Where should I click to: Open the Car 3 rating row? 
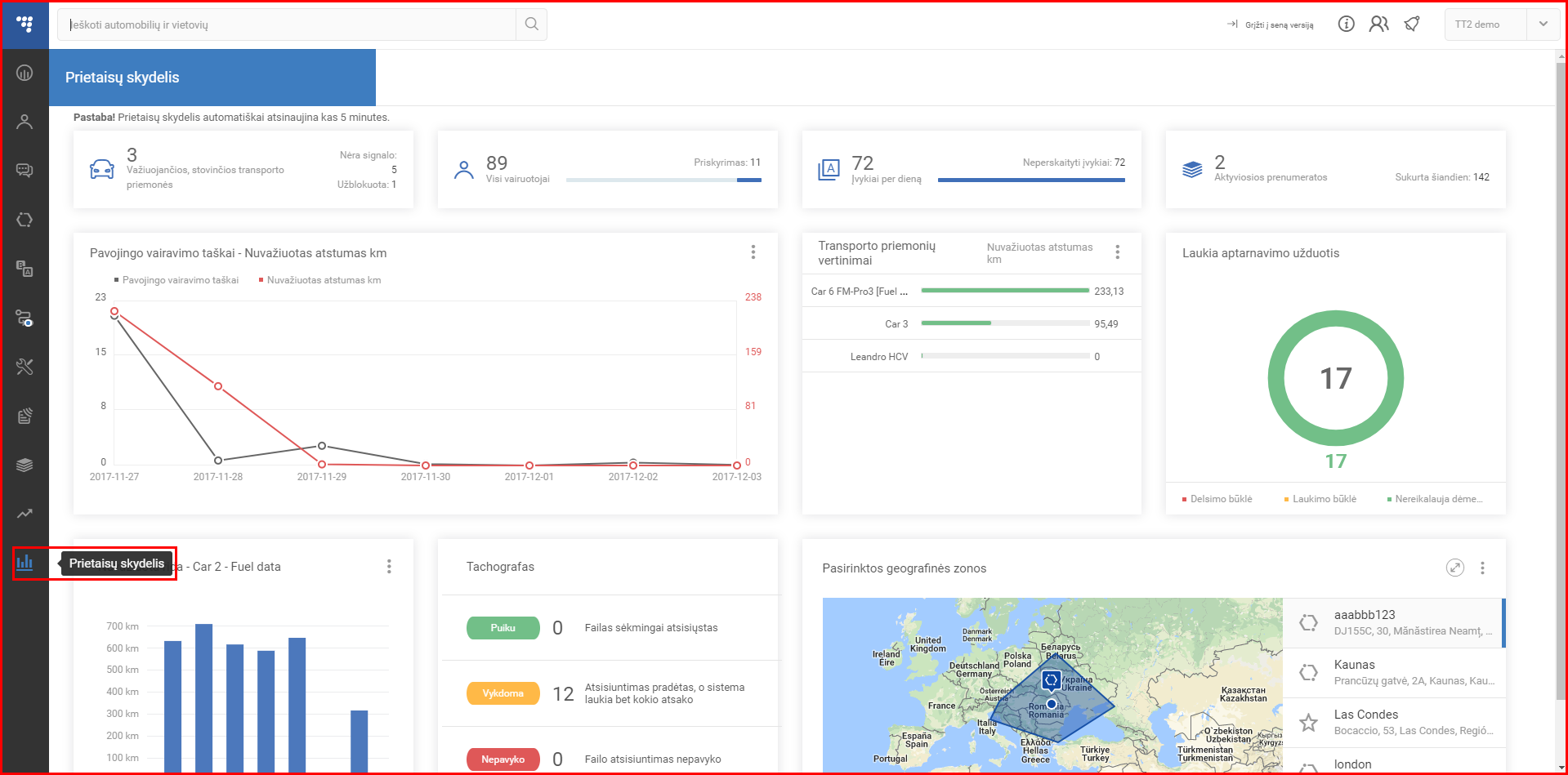972,323
